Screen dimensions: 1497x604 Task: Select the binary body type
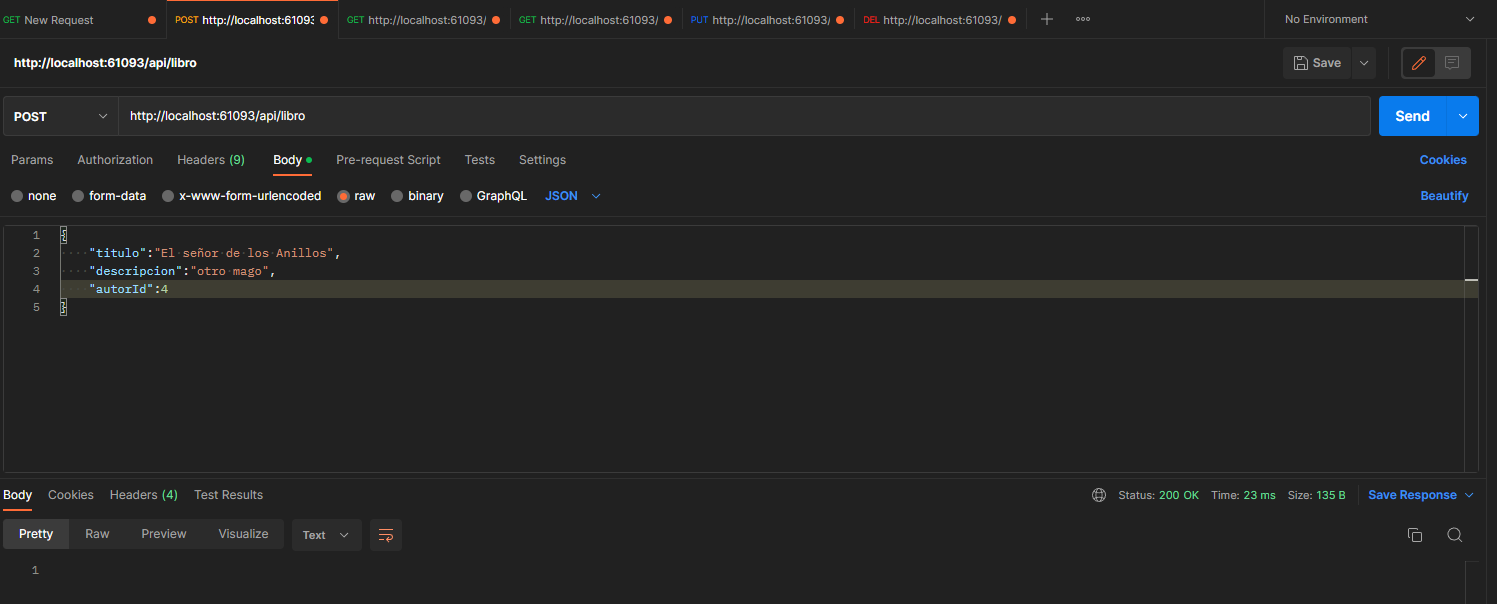(417, 196)
